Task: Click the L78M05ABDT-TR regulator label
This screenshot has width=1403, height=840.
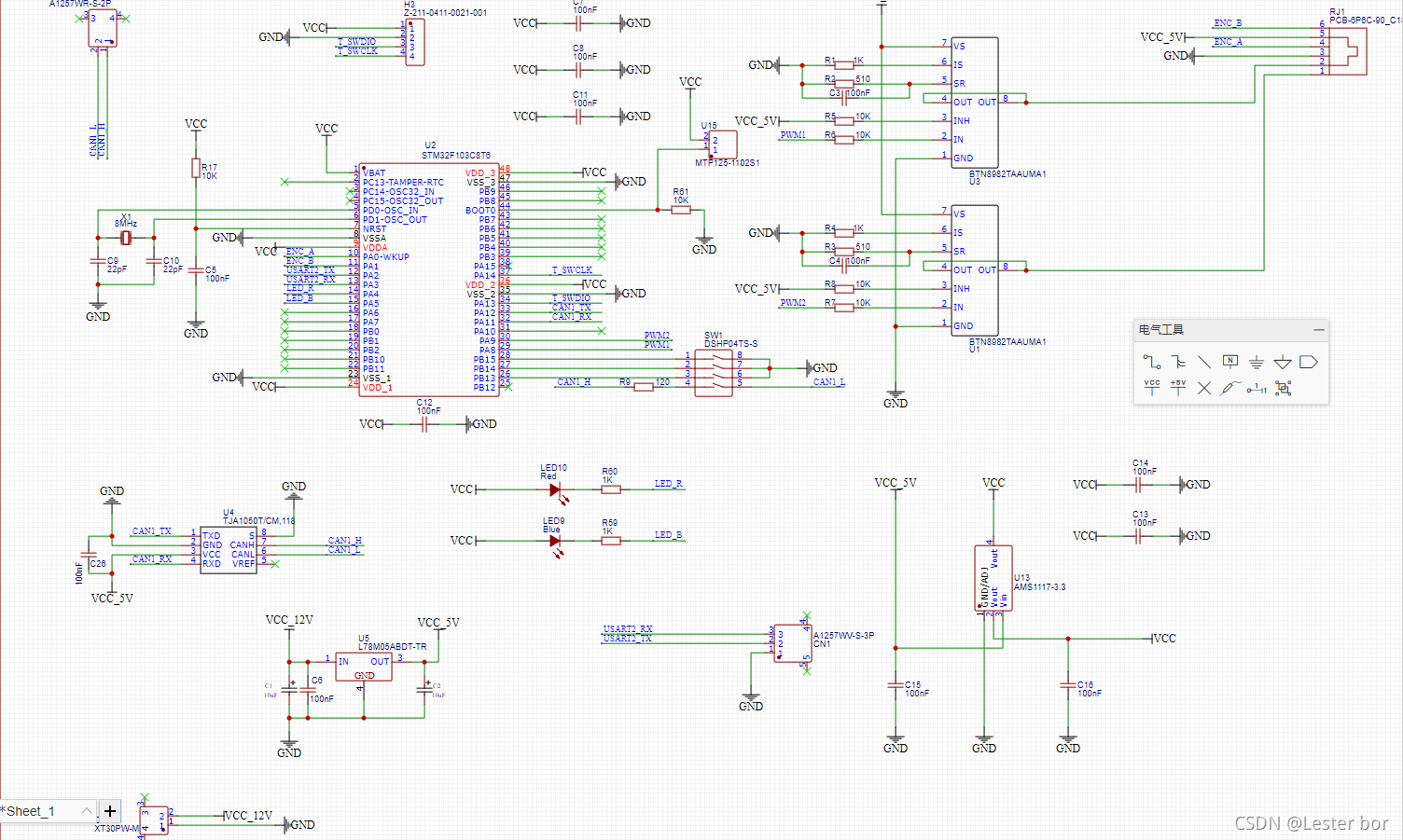Action: (x=392, y=647)
